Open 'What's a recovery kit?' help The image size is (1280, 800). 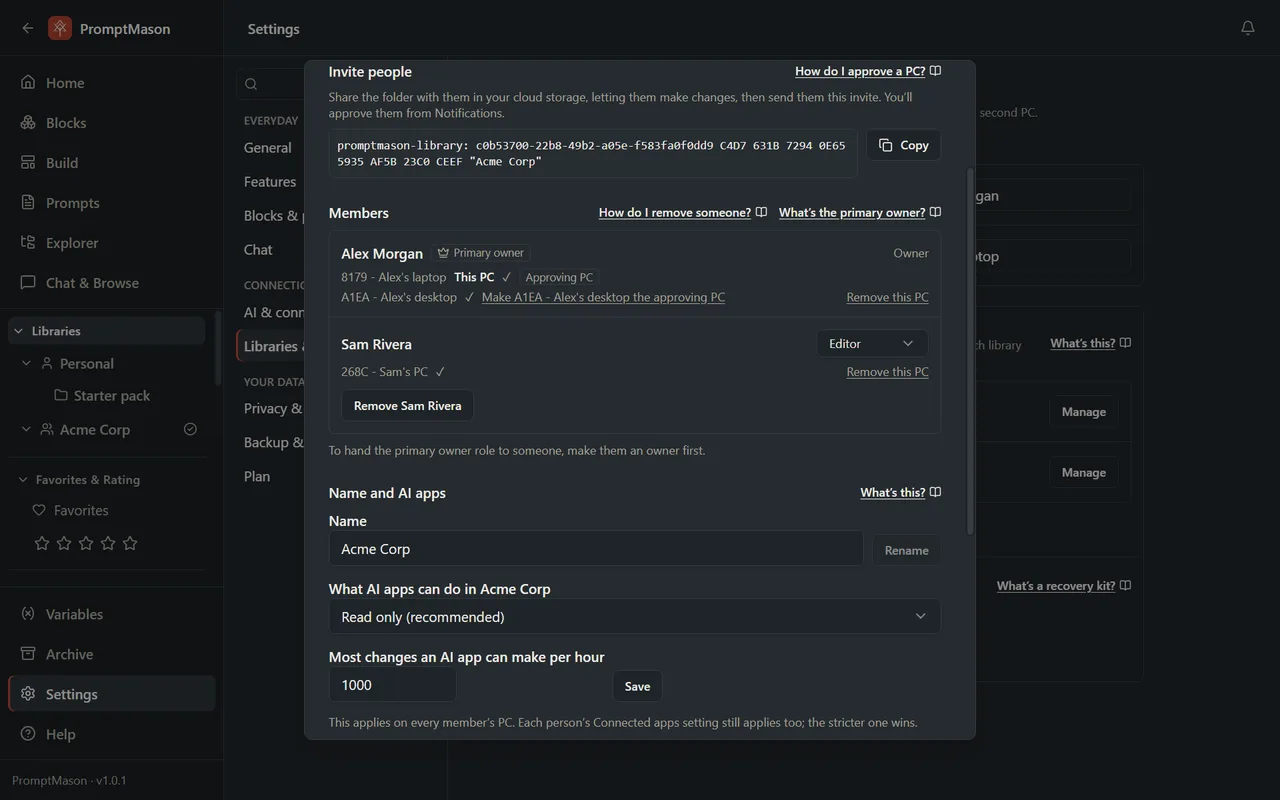(x=1064, y=586)
